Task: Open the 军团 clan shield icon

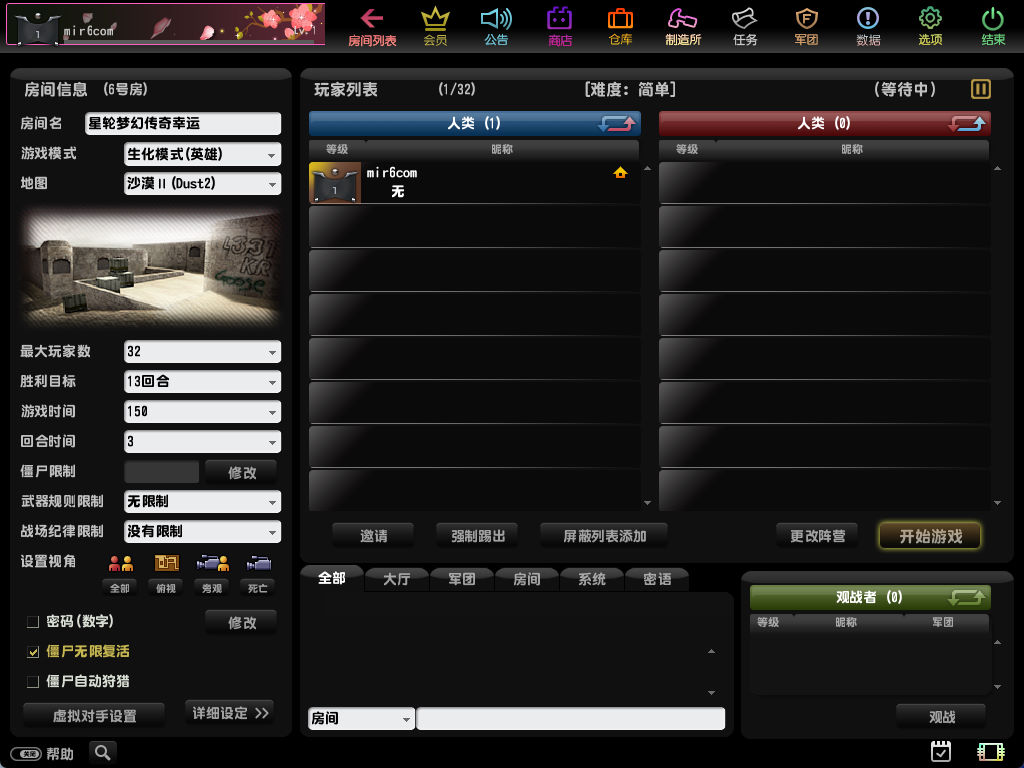Action: tap(806, 19)
